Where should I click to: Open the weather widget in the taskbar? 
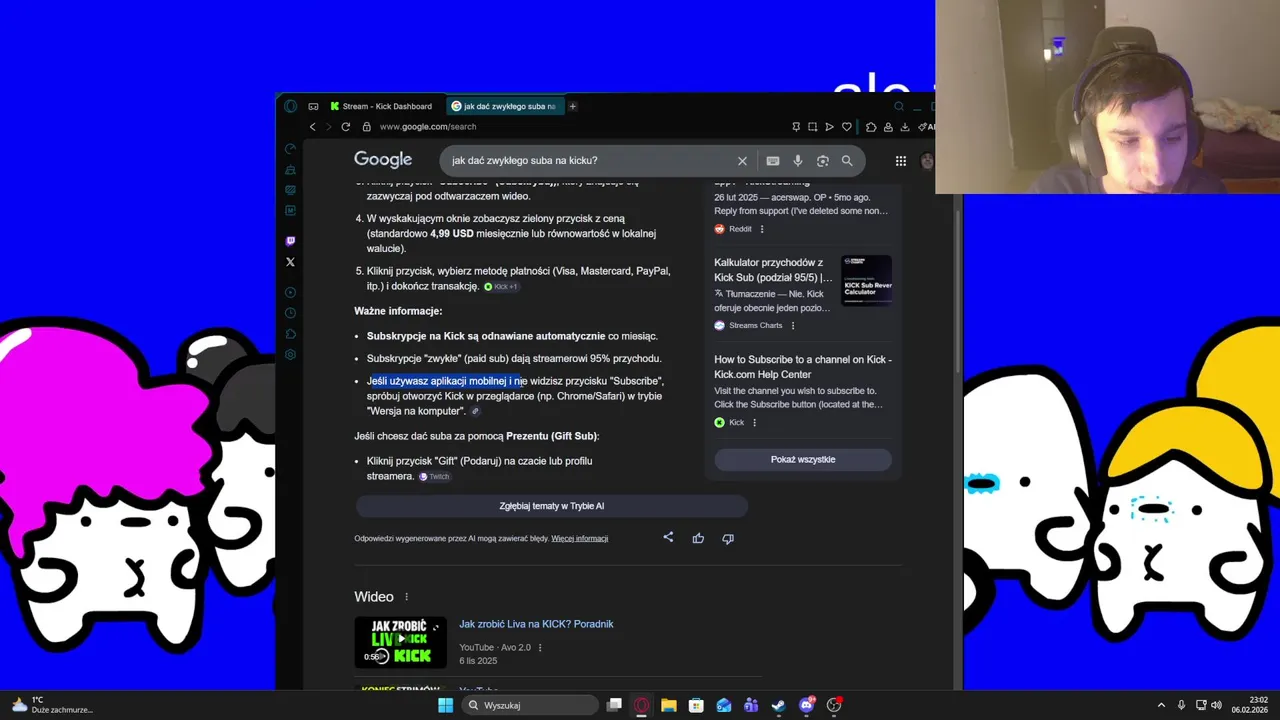coord(50,705)
